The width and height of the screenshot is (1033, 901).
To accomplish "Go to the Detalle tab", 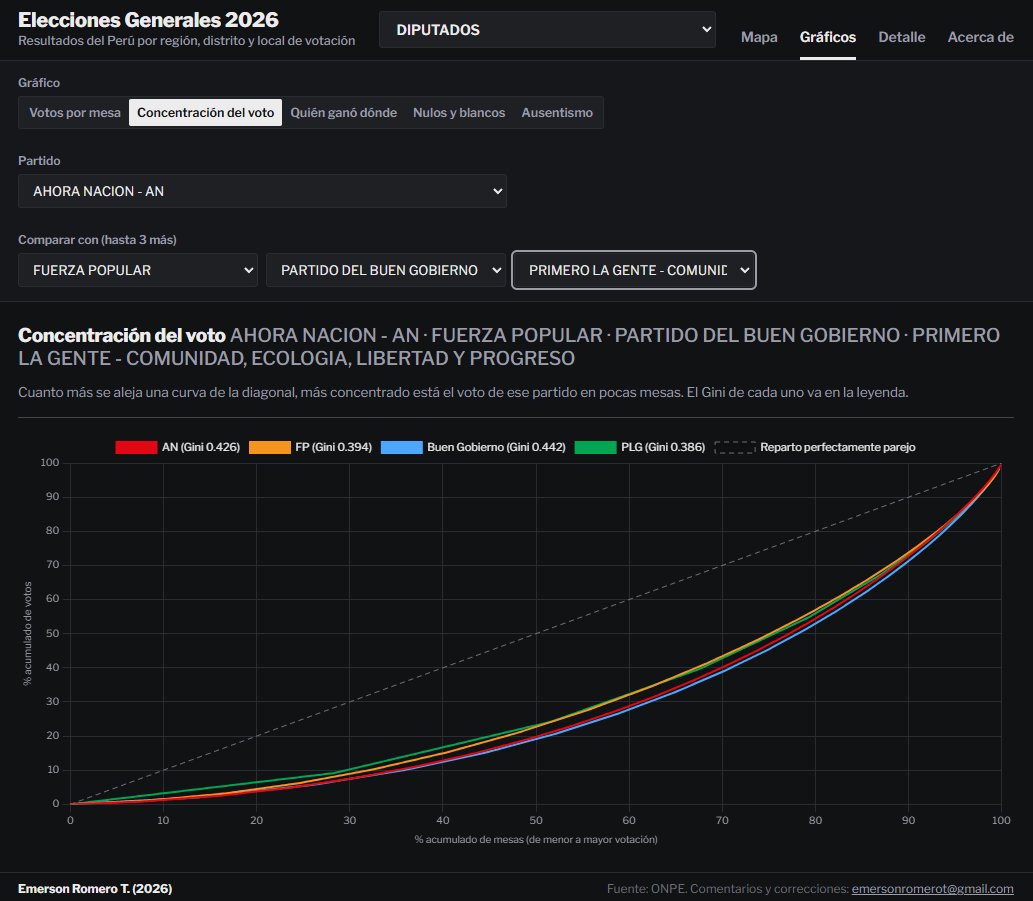I will coord(901,37).
